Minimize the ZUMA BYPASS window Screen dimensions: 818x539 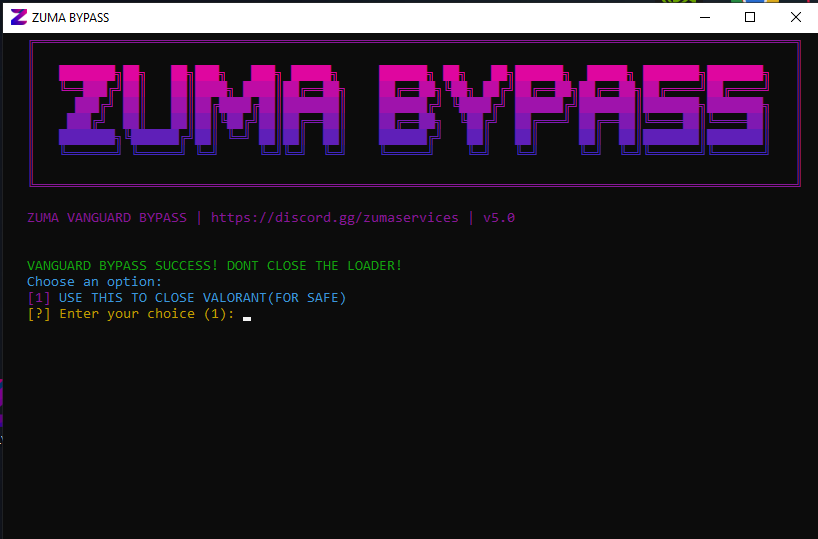click(705, 17)
